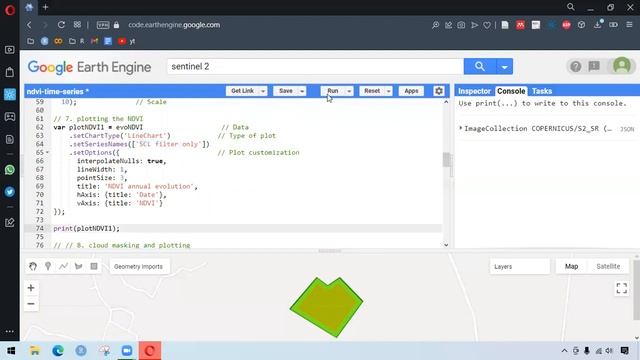Viewport: 640px width, 360px height.
Task: Click the code editor vertical scrollbar thumb
Action: click(x=446, y=160)
